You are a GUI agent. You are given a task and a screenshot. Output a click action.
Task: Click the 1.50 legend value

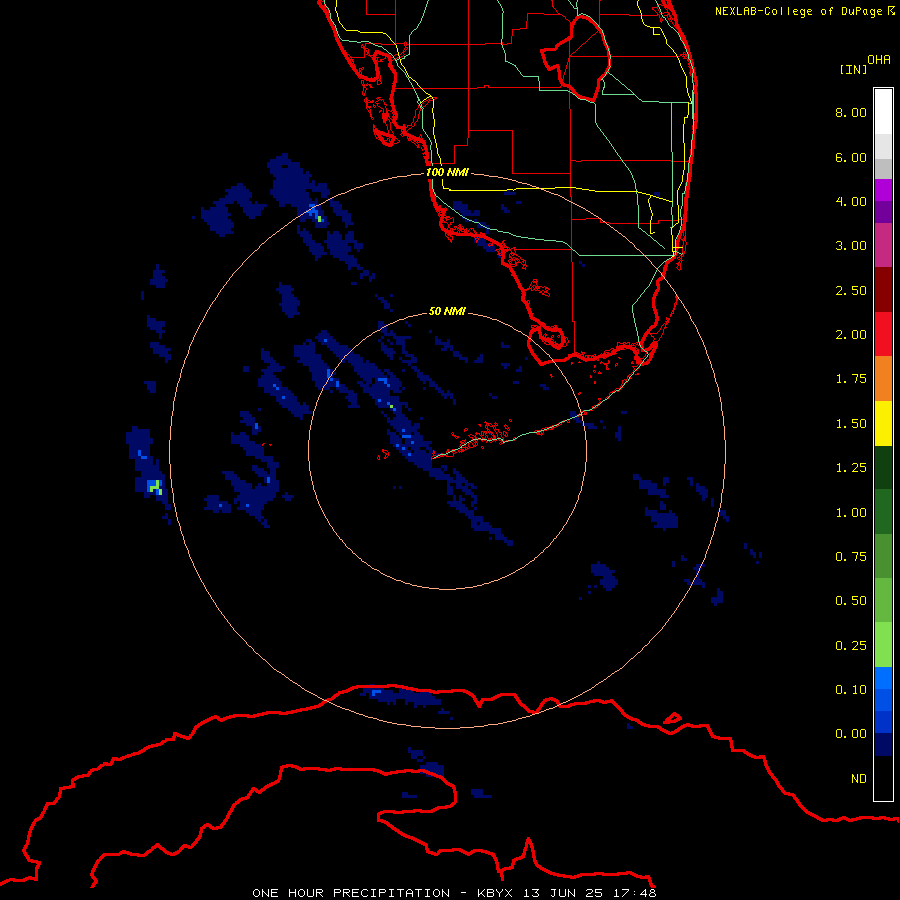click(851, 424)
